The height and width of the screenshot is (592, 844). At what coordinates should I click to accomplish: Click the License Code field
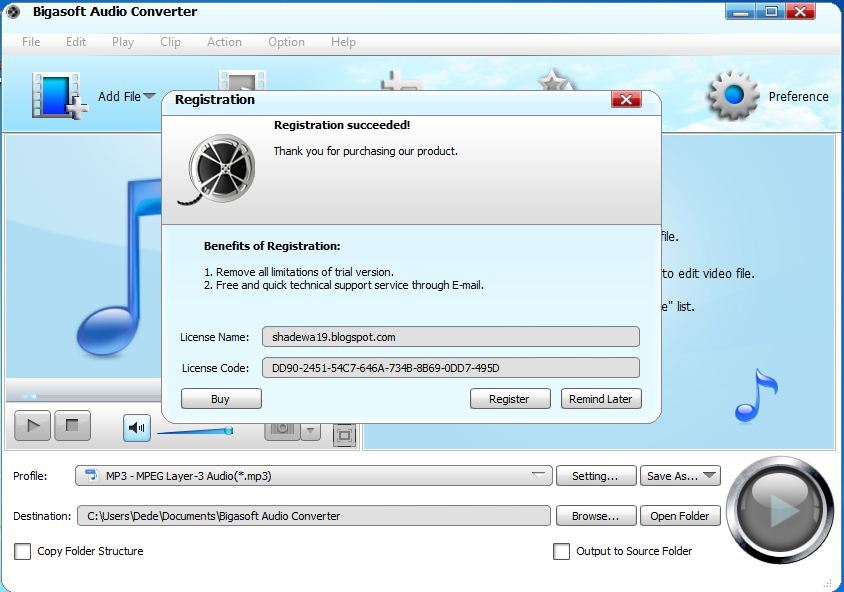pyautogui.click(x=451, y=368)
